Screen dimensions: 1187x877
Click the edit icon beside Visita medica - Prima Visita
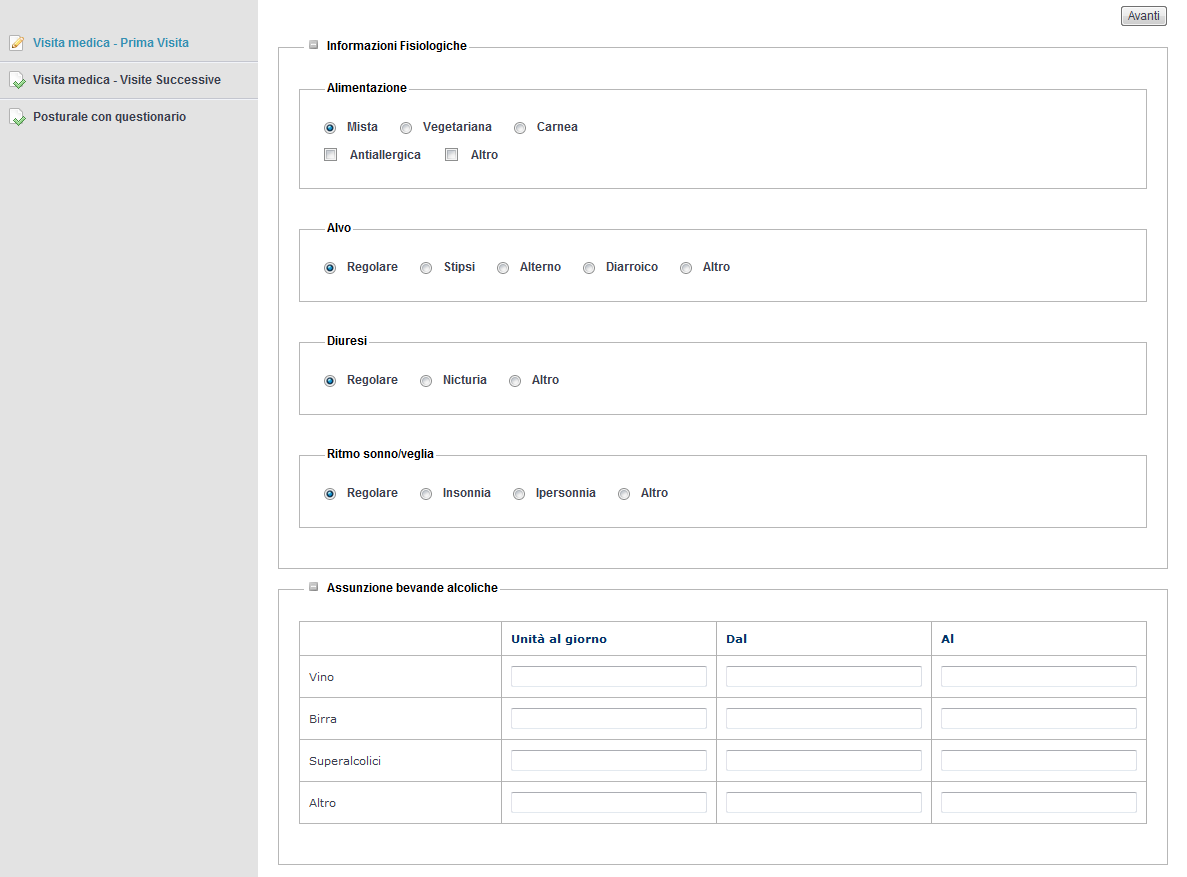17,43
